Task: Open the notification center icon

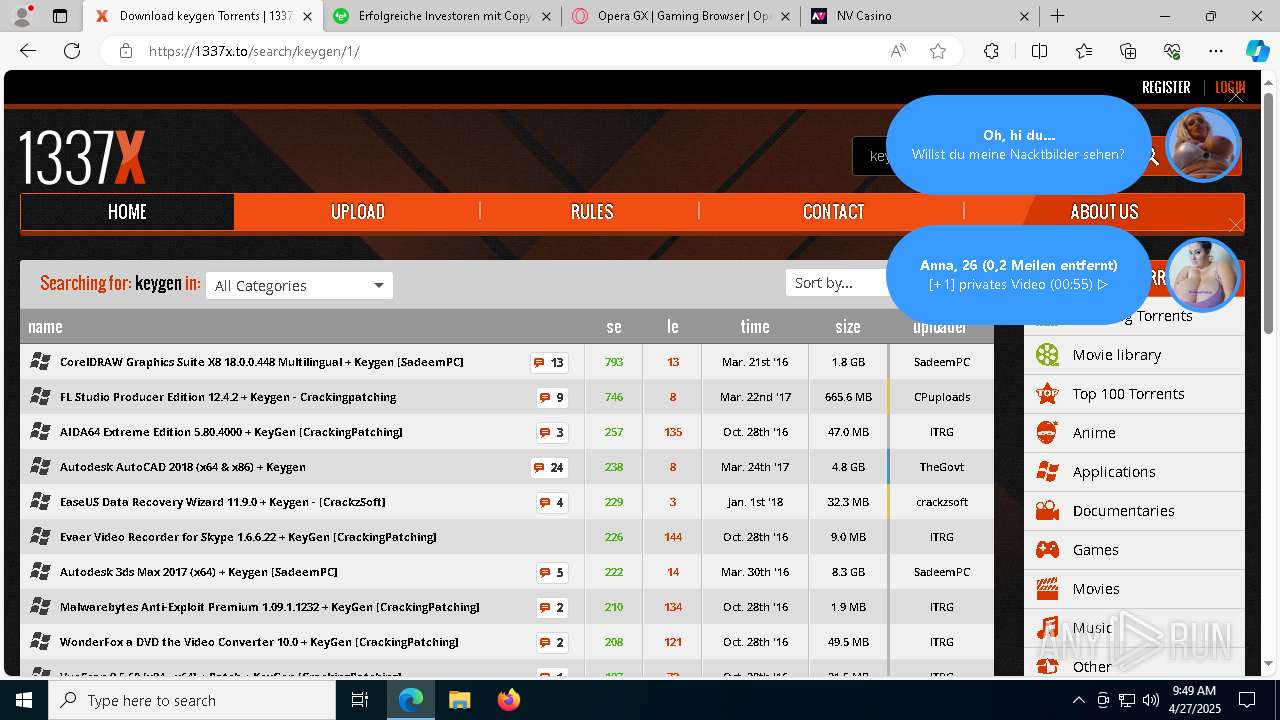Action: [x=1247, y=700]
